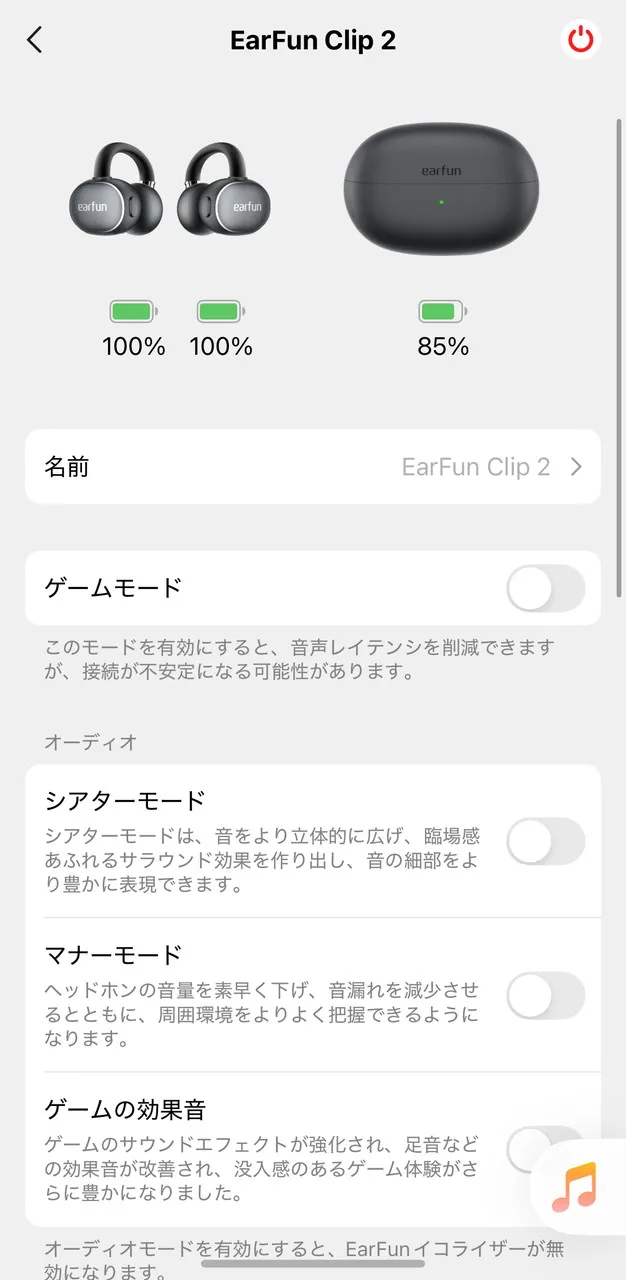Tap the back arrow icon
Viewport: 626px width, 1280px height.
(x=35, y=40)
